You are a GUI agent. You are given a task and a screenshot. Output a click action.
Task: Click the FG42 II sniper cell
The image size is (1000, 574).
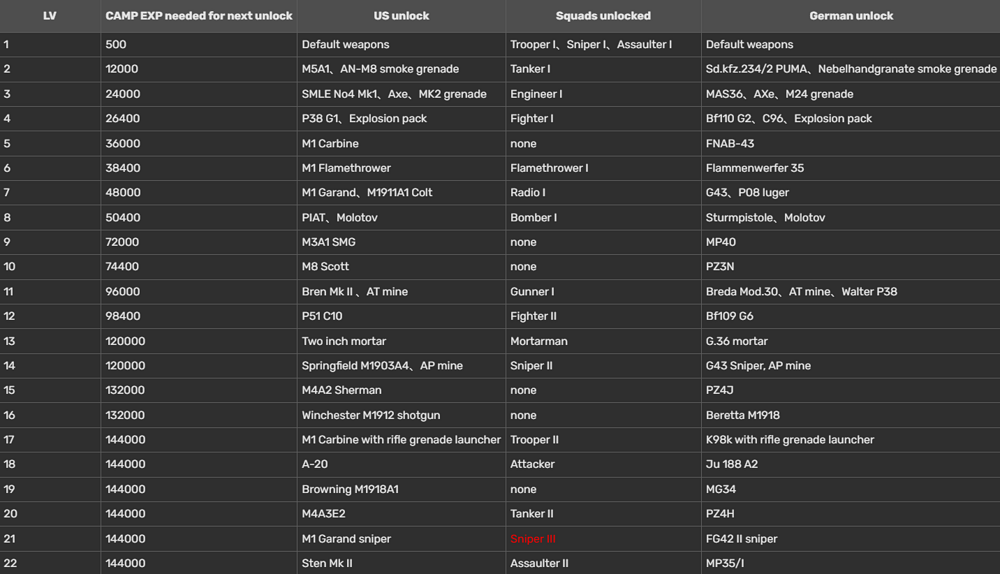point(851,539)
